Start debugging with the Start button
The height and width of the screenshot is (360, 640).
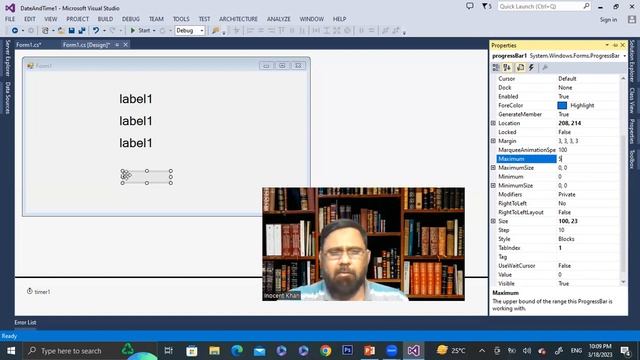140,31
